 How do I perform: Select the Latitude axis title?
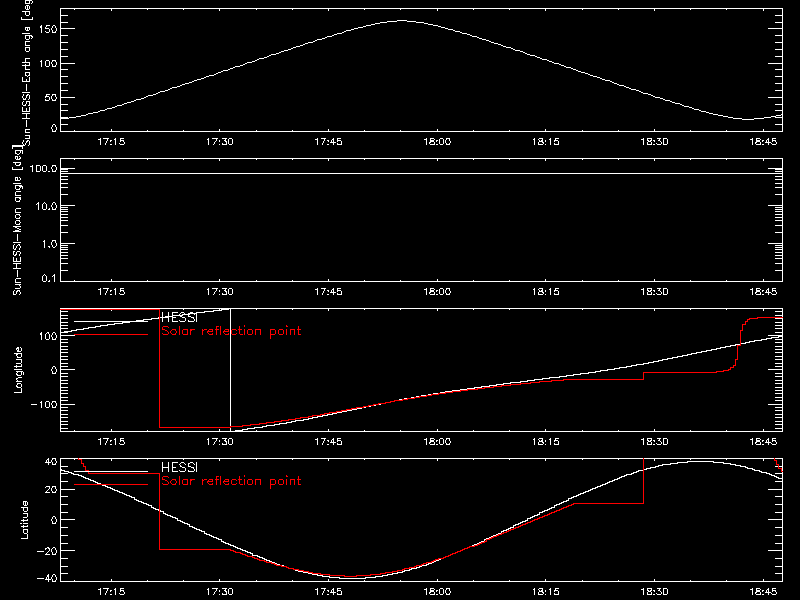[24, 520]
